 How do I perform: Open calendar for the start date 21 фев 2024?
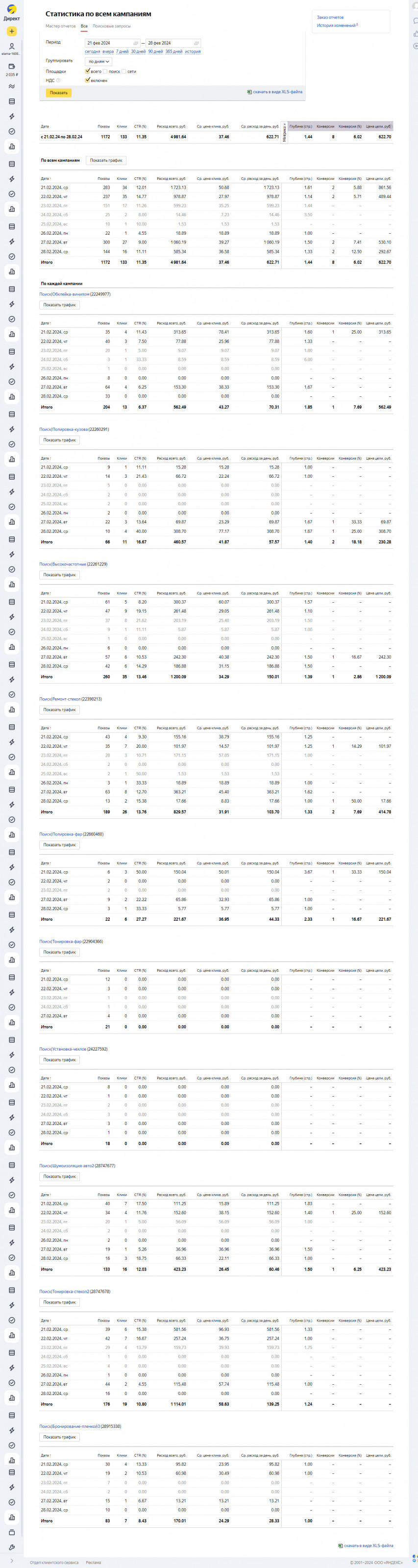(x=136, y=43)
